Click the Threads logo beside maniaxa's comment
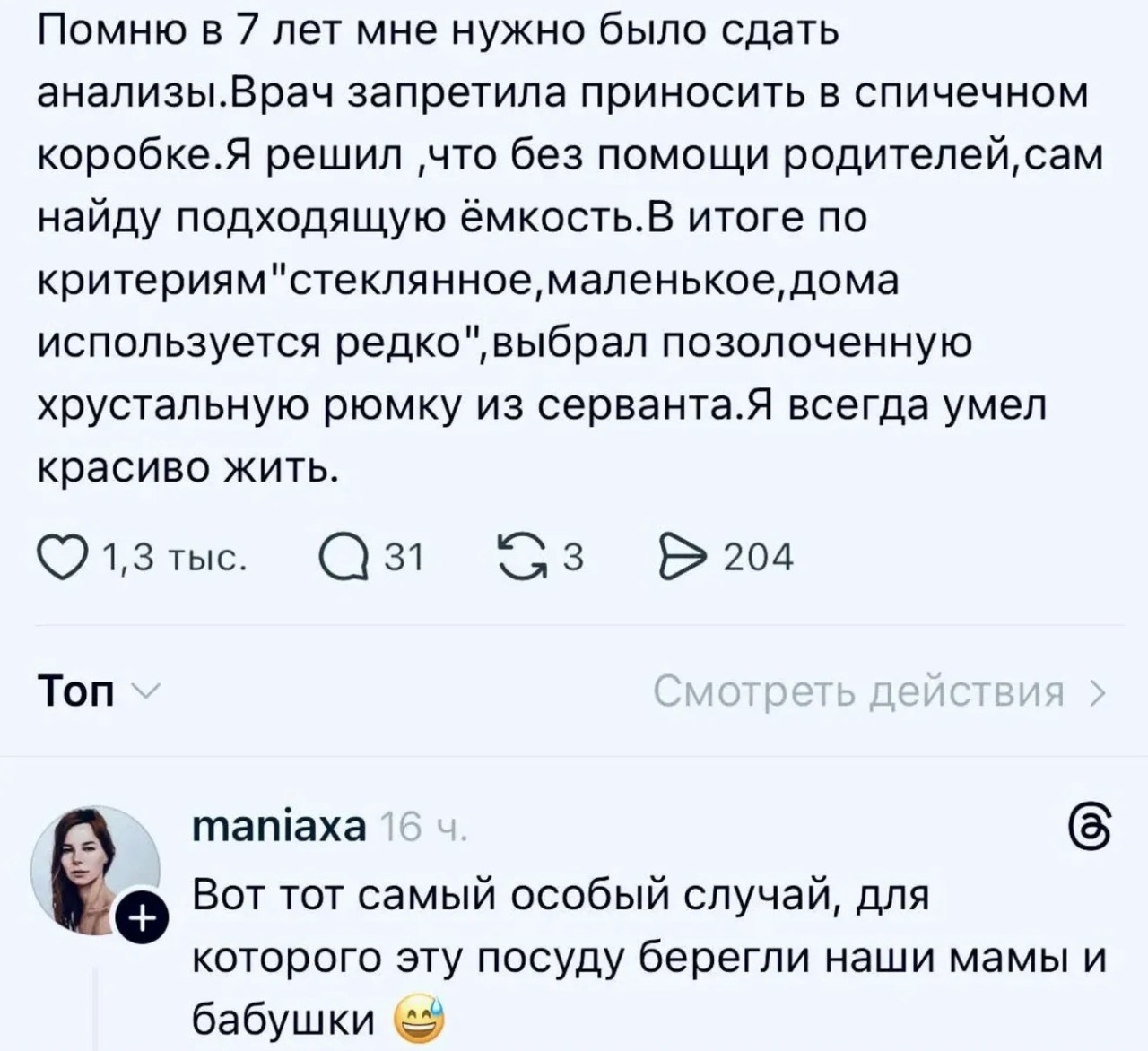This screenshot has width=1148, height=1051. pos(1091,823)
